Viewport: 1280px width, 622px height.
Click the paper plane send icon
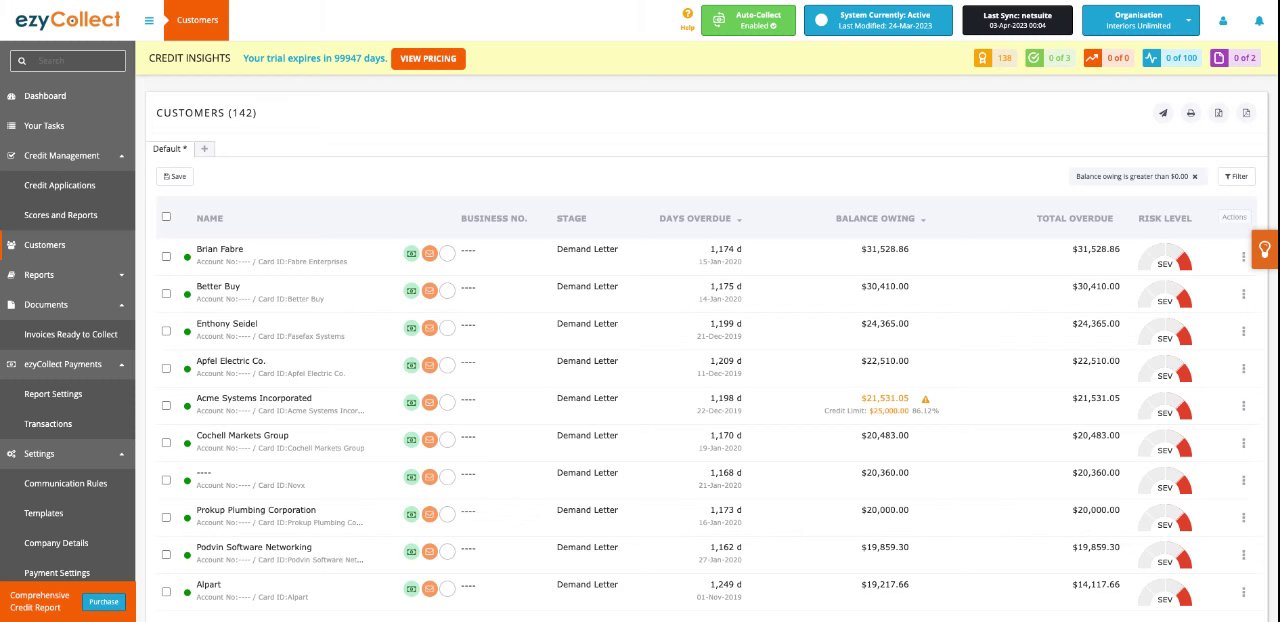click(1163, 113)
